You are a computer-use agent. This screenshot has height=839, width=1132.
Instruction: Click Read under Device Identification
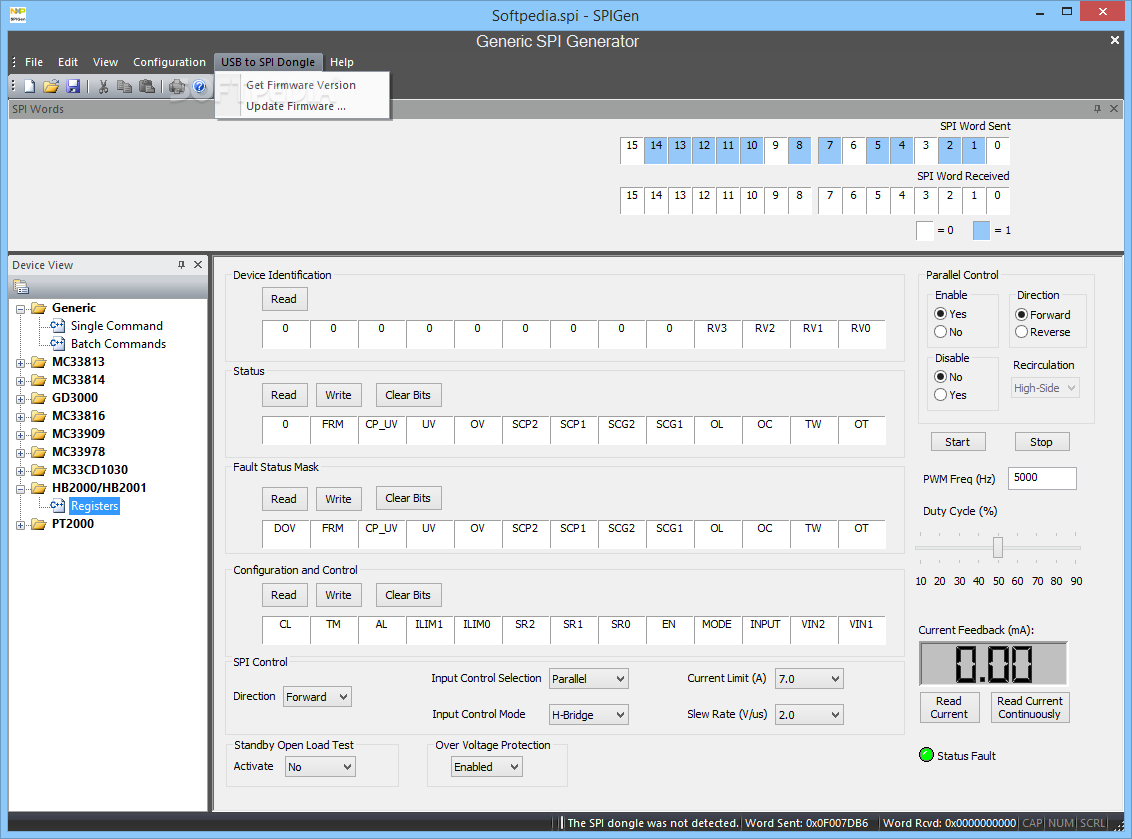click(x=284, y=299)
